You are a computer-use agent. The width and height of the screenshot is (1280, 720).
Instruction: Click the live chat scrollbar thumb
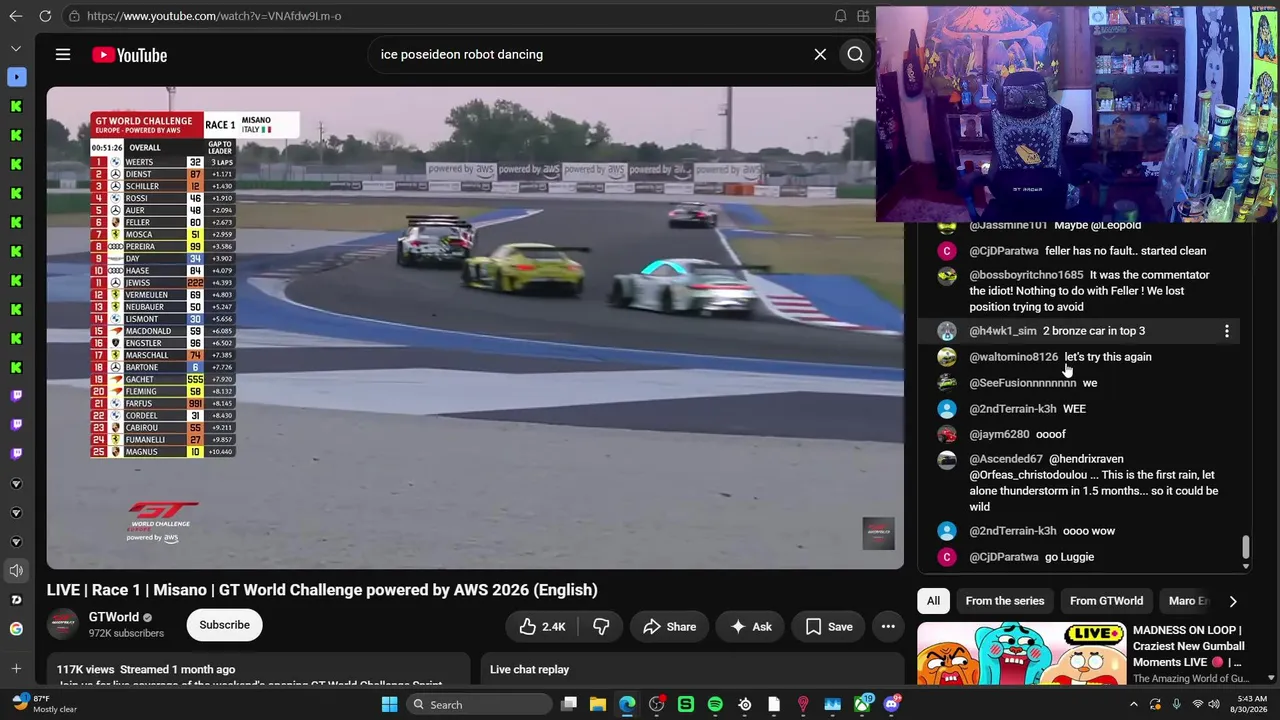click(x=1246, y=547)
